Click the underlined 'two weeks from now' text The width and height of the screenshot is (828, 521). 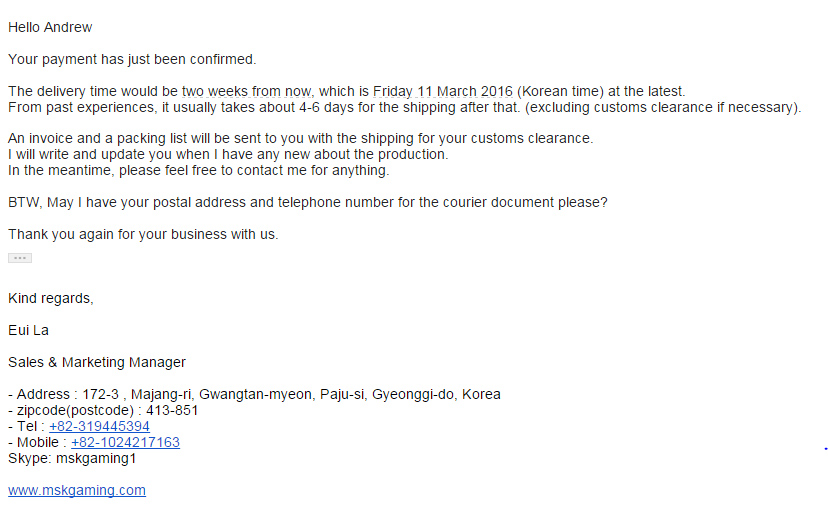tap(247, 91)
